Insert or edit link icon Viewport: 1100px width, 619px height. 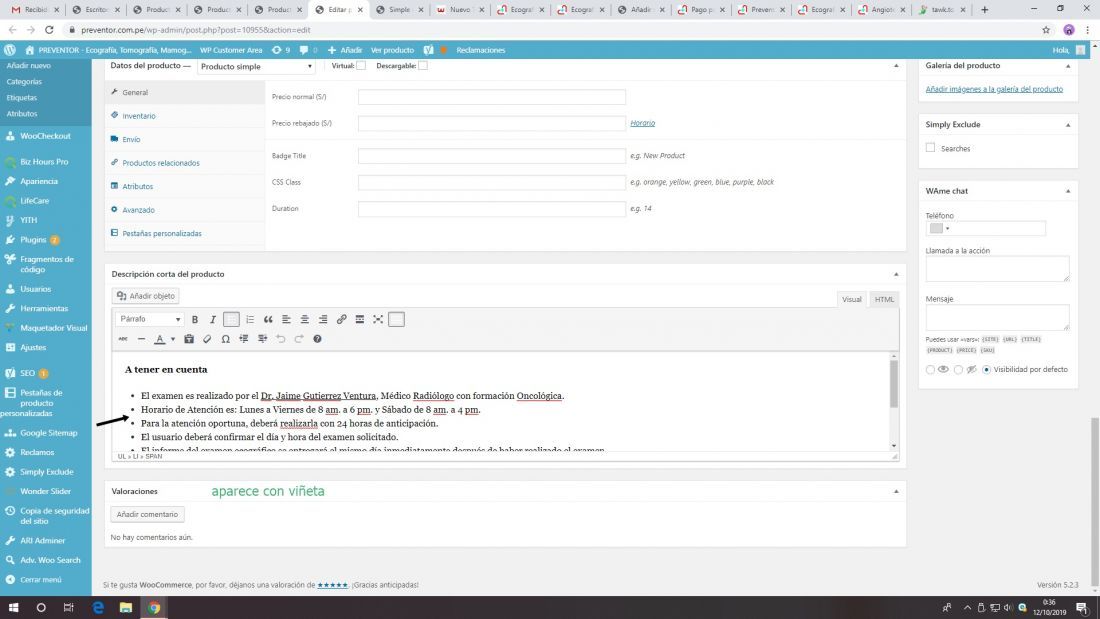point(341,319)
